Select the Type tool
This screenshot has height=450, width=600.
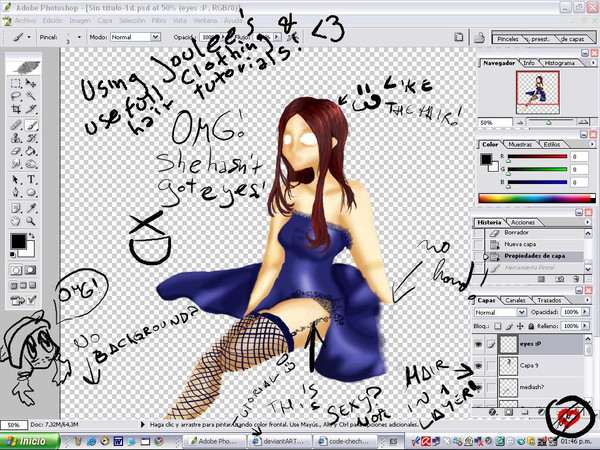(31, 179)
